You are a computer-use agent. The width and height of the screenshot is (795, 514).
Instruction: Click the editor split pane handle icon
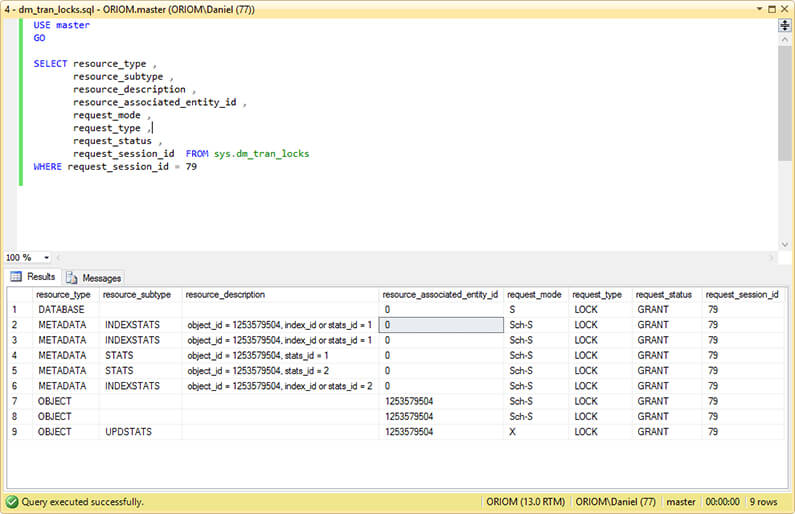point(785,25)
